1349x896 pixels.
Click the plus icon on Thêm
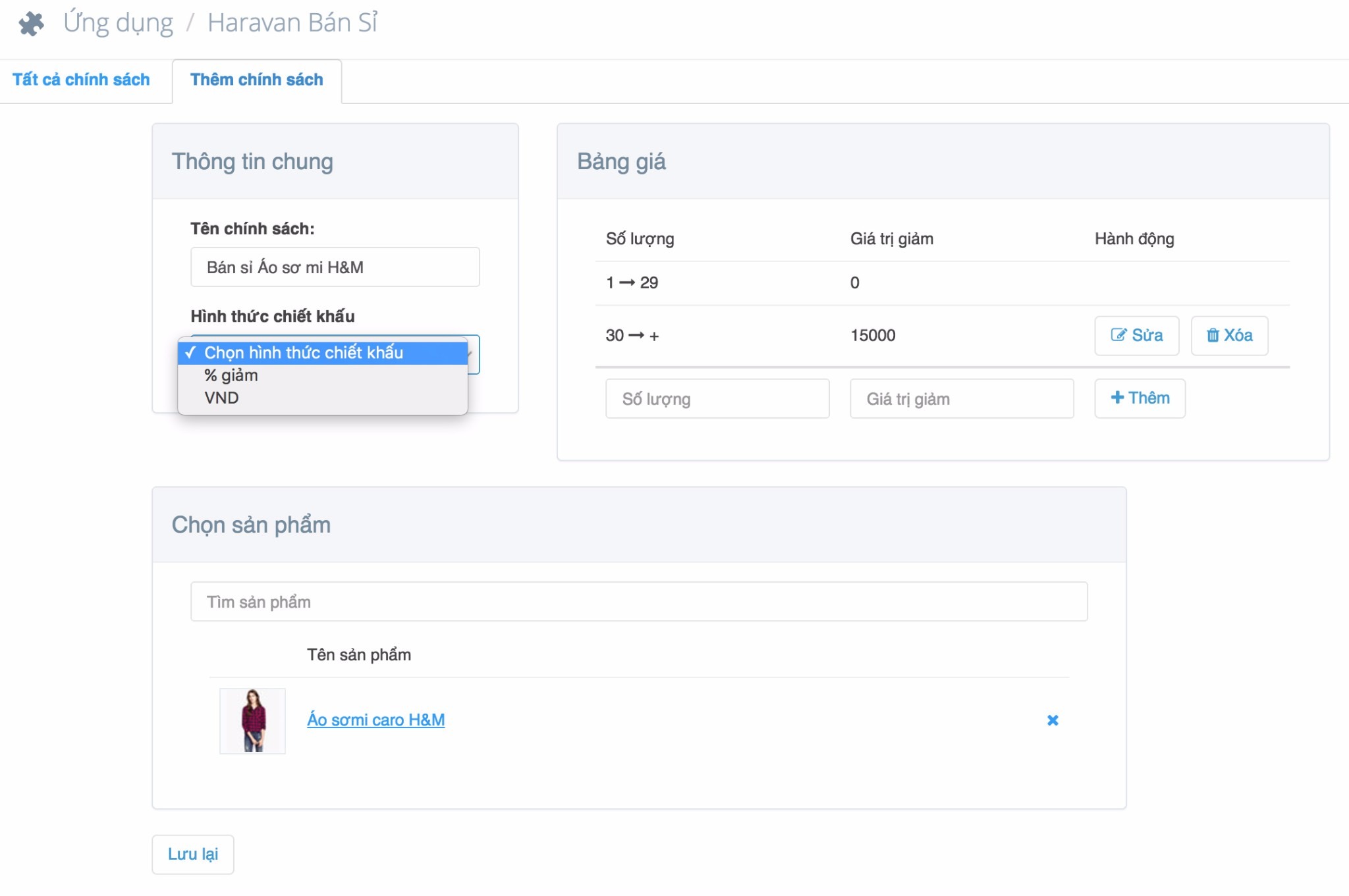(1117, 398)
